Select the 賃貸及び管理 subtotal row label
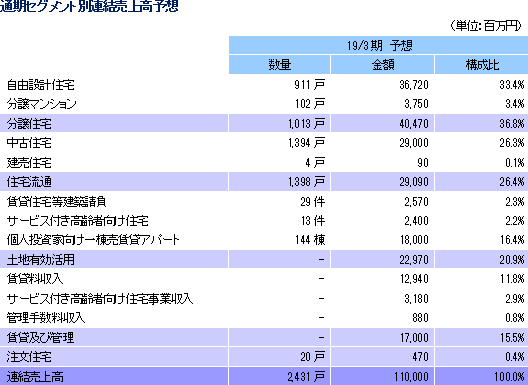The height and width of the screenshot is (385, 528). 40,338
